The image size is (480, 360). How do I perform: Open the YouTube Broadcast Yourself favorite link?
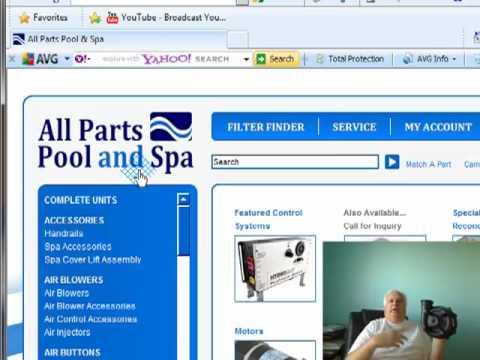point(166,18)
